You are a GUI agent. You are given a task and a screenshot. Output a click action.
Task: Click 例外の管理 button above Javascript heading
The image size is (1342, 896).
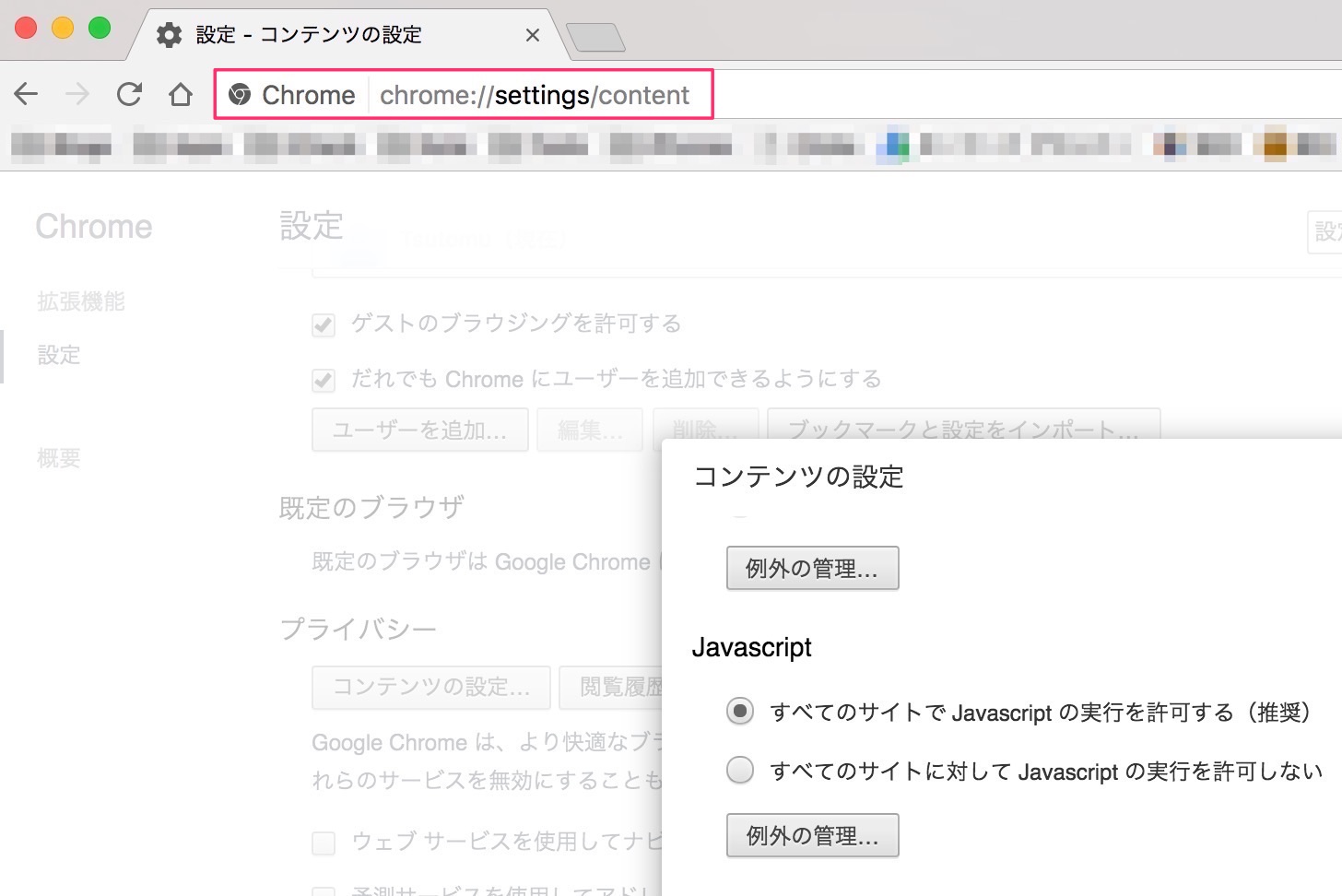(x=812, y=568)
